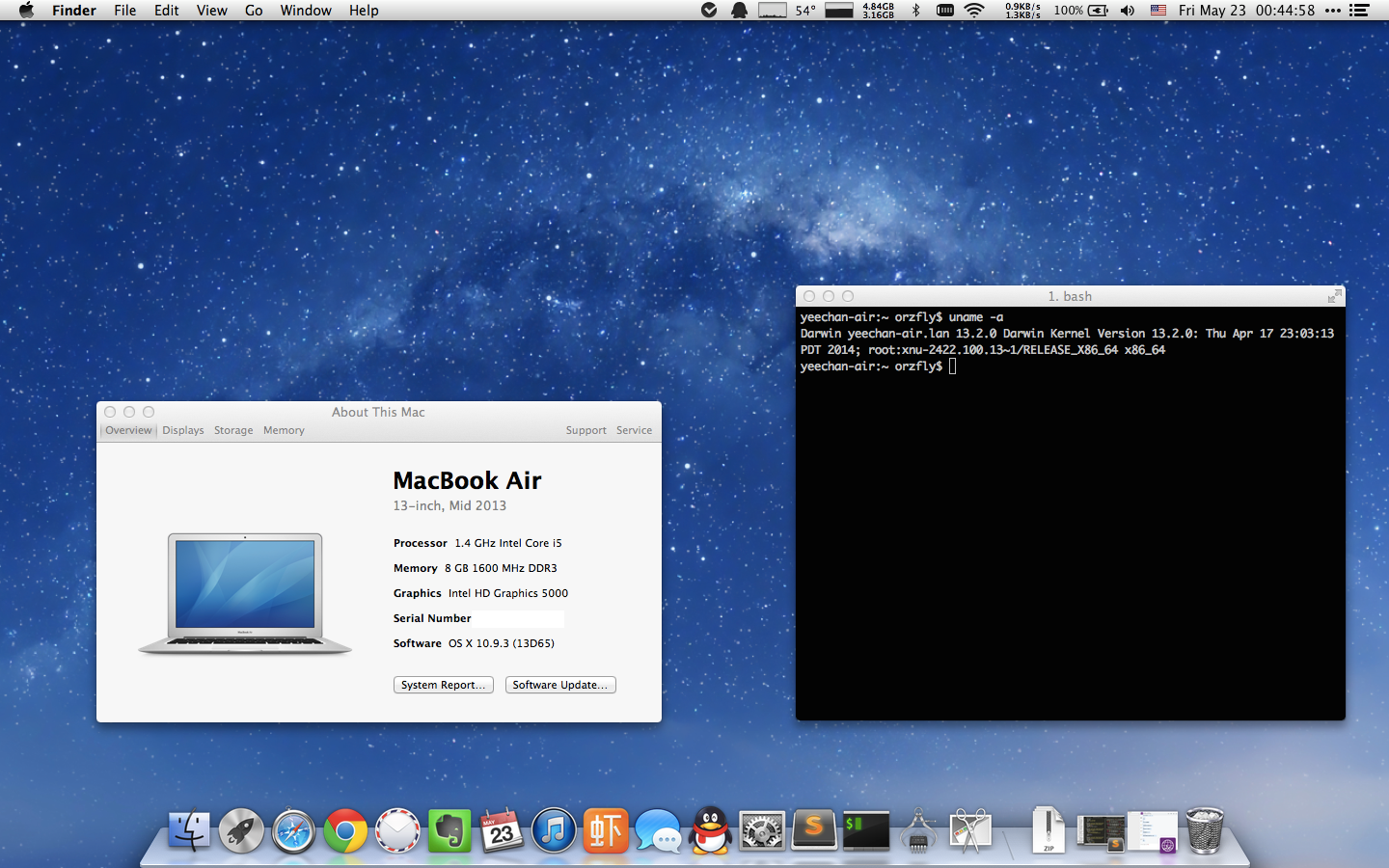Click the Software Update button
Screen dimensions: 1389x868
[x=560, y=685]
